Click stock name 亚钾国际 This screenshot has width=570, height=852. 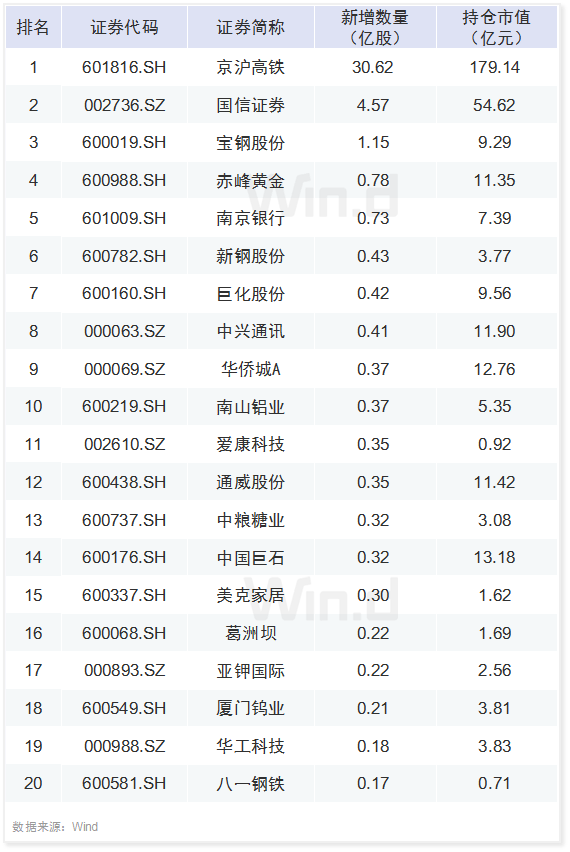pos(250,671)
